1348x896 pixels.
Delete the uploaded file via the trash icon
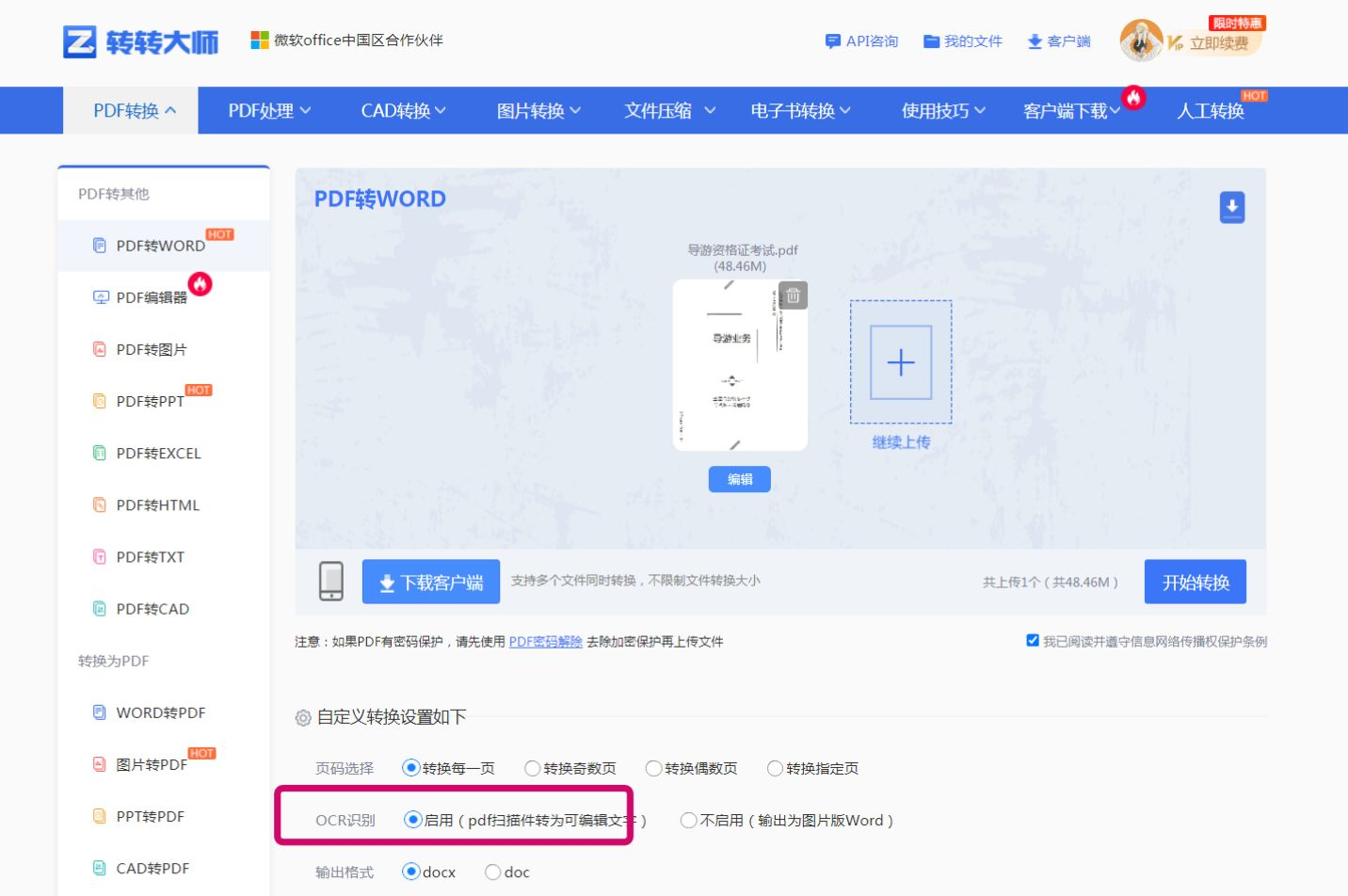[x=794, y=295]
